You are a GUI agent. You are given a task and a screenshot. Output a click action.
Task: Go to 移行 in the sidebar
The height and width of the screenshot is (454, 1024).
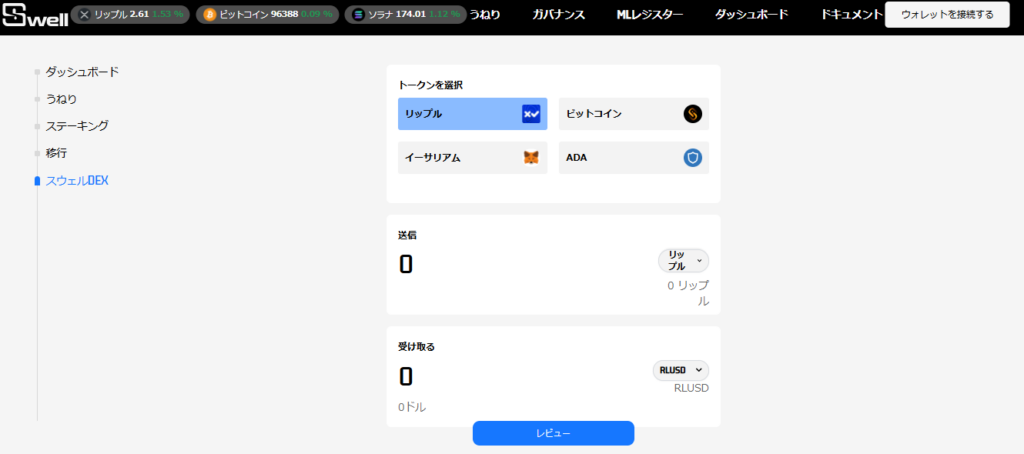tap(56, 154)
